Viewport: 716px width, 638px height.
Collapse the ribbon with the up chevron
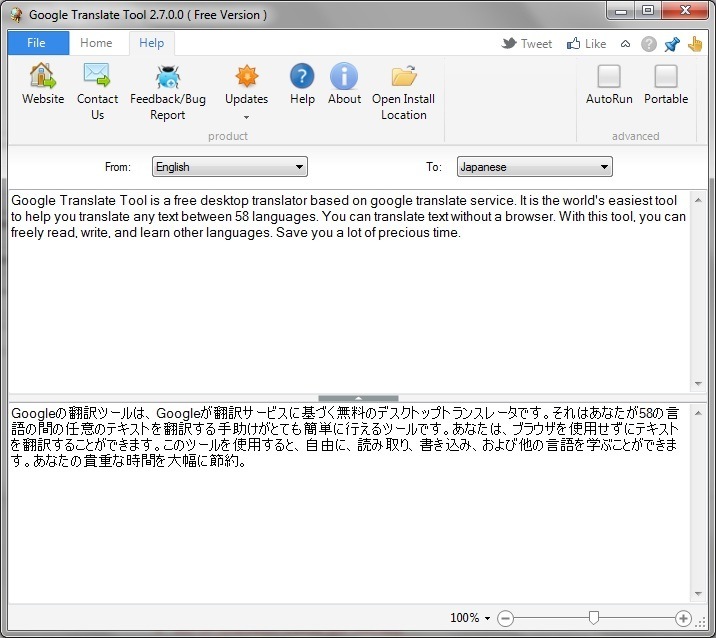click(x=626, y=43)
